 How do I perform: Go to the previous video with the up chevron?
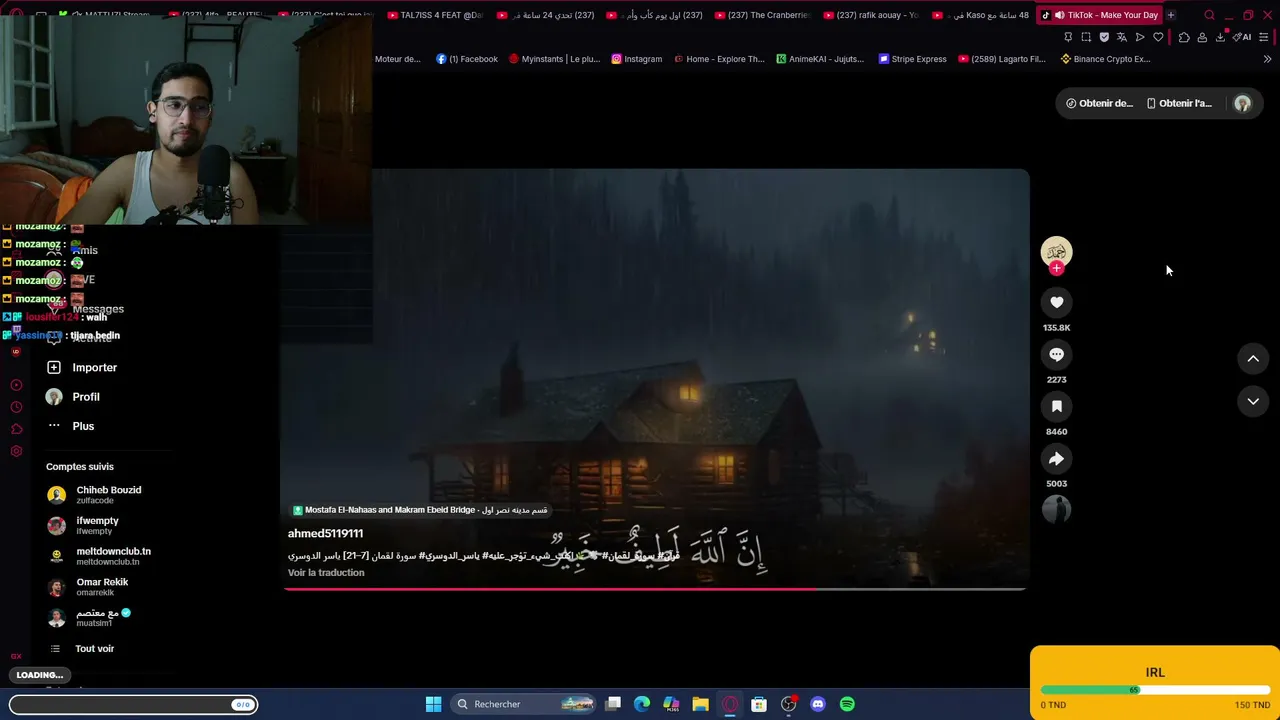[1253, 359]
